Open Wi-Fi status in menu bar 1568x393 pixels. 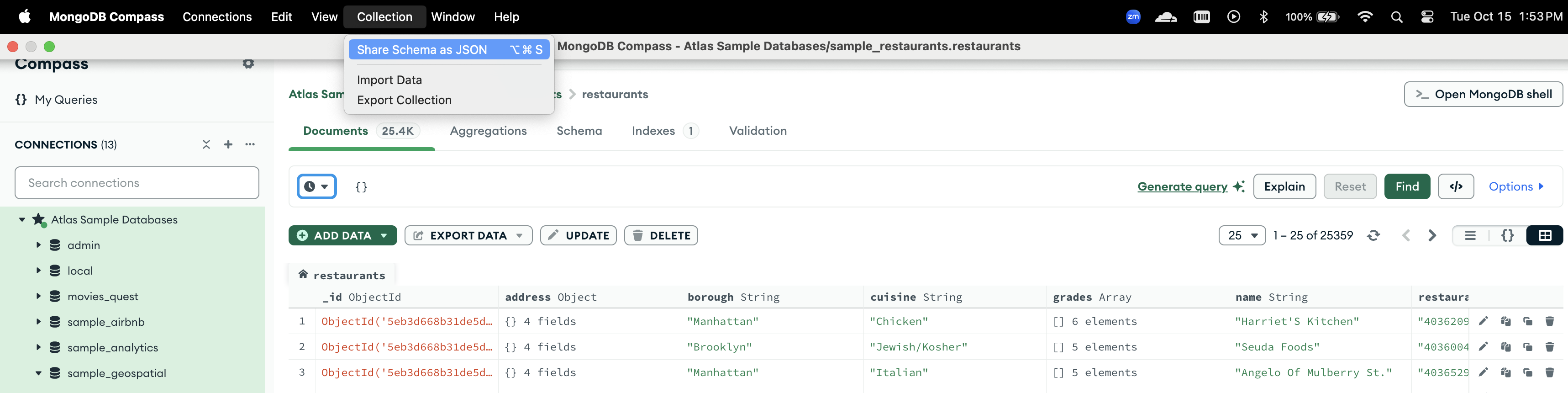pyautogui.click(x=1365, y=16)
